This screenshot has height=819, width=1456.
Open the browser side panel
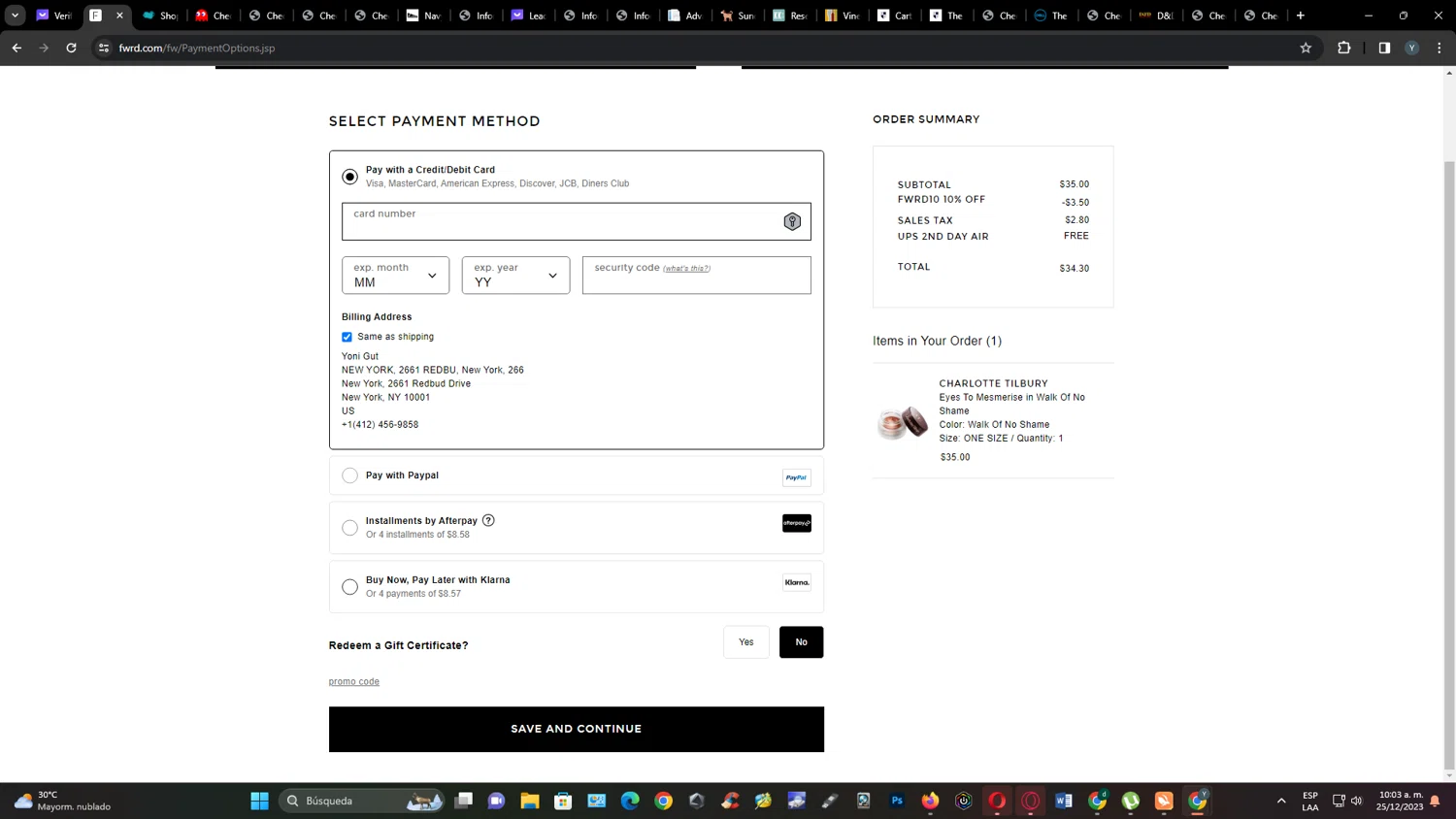(1384, 48)
